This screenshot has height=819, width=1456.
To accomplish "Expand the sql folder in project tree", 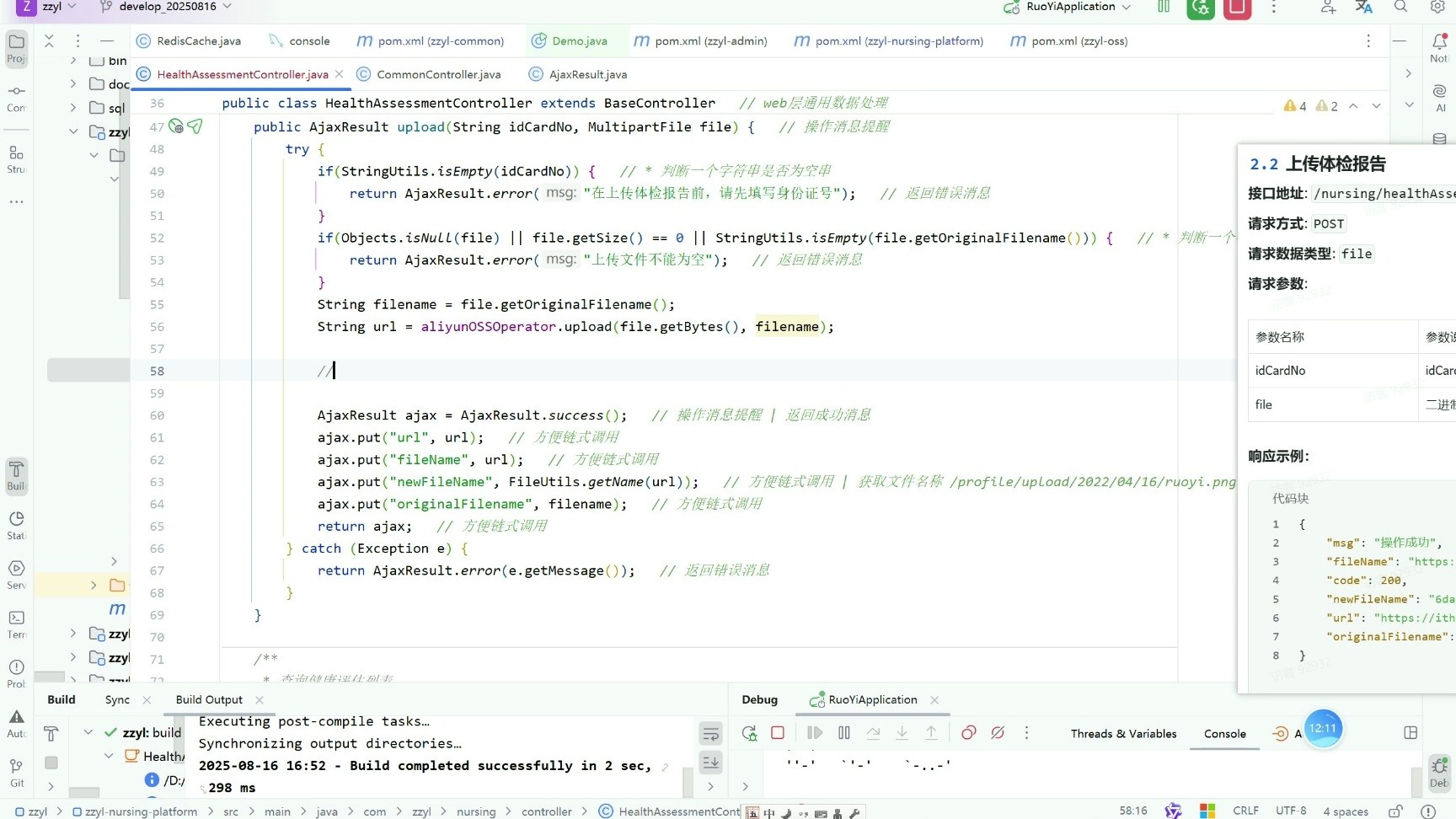I will pyautogui.click(x=73, y=108).
